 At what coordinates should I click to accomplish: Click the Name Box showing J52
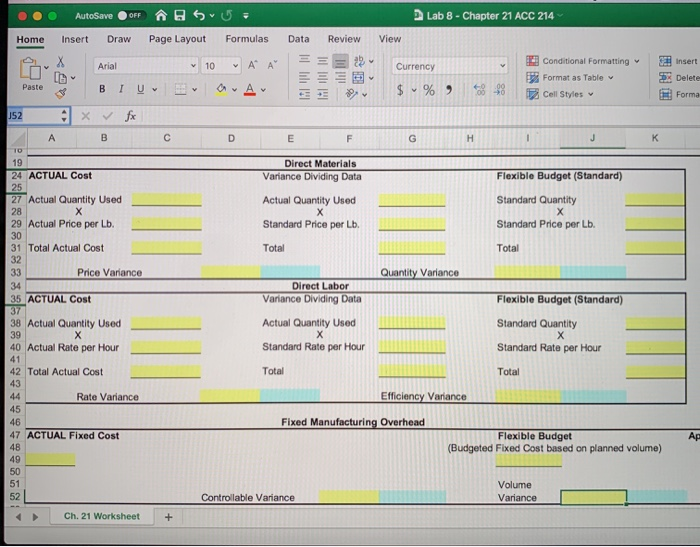tap(36, 116)
